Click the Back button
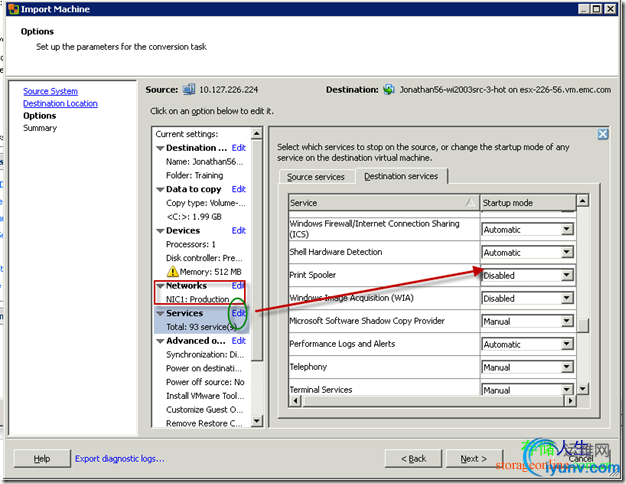 pyautogui.click(x=413, y=458)
